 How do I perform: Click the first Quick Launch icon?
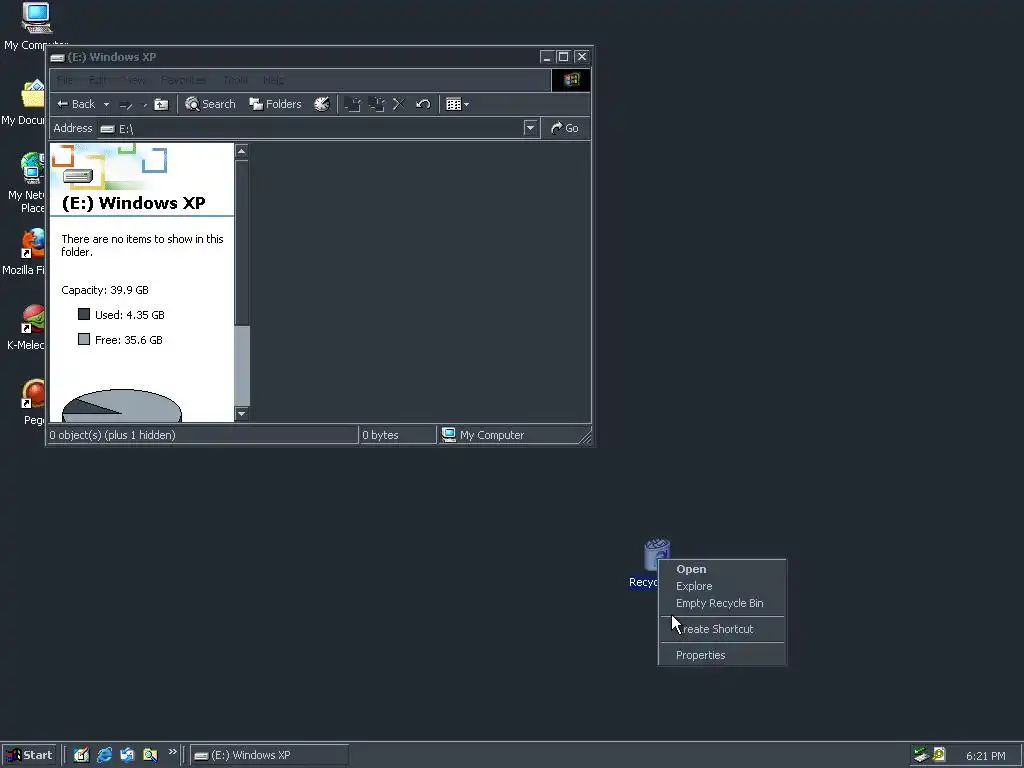81,755
